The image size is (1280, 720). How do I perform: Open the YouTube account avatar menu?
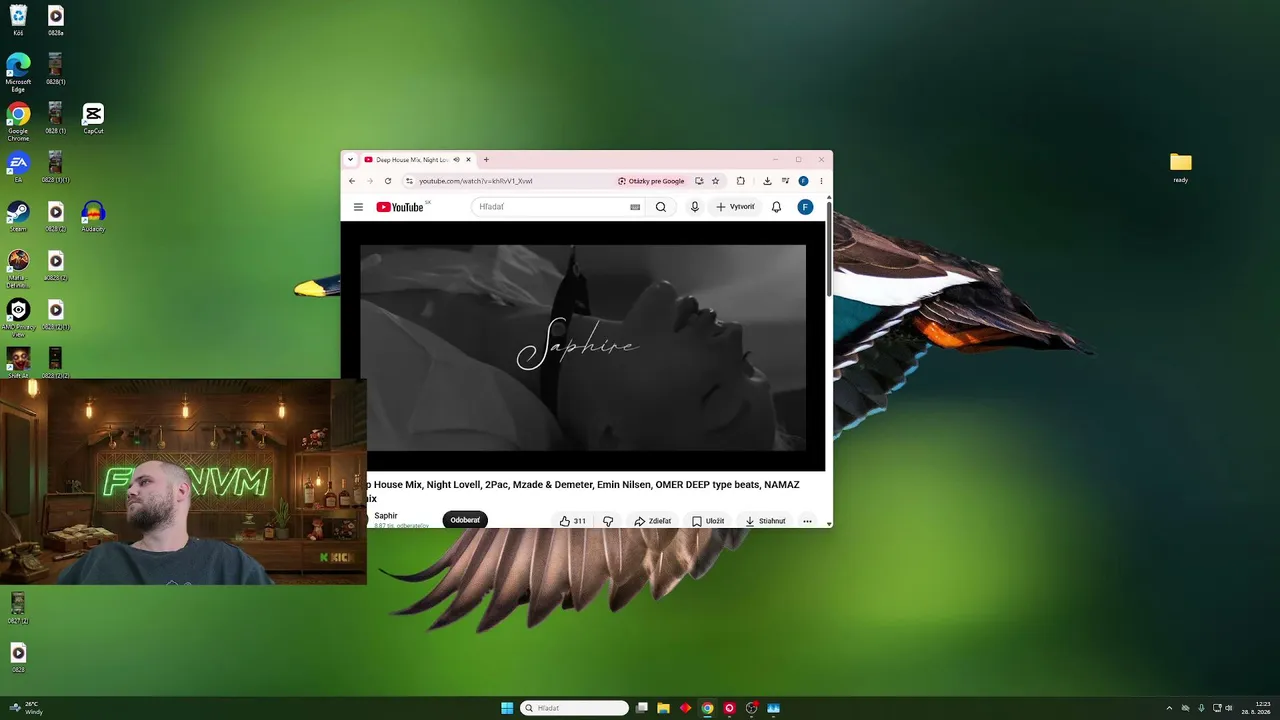pos(805,207)
